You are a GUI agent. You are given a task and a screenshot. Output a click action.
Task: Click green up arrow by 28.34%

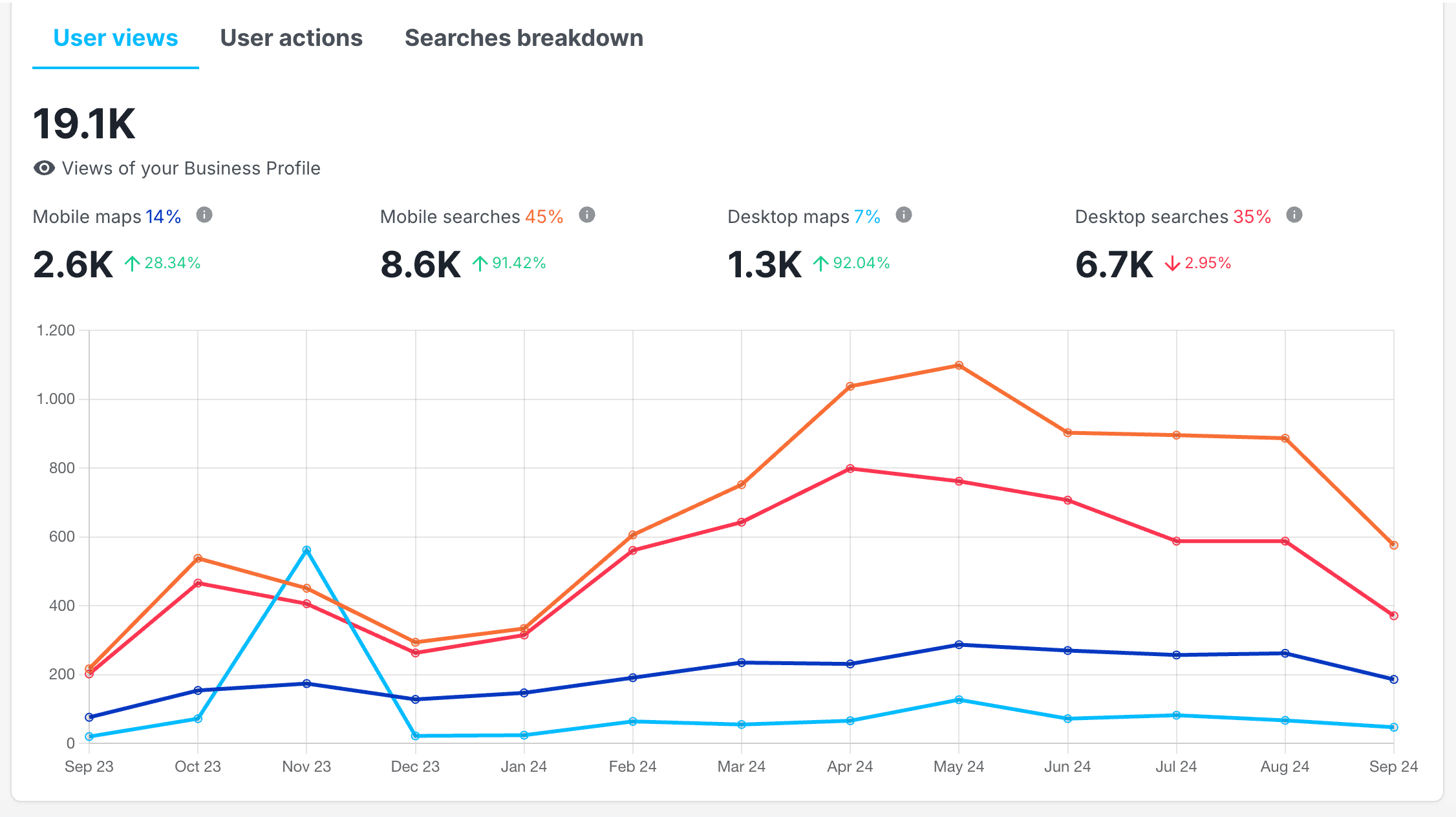point(133,263)
